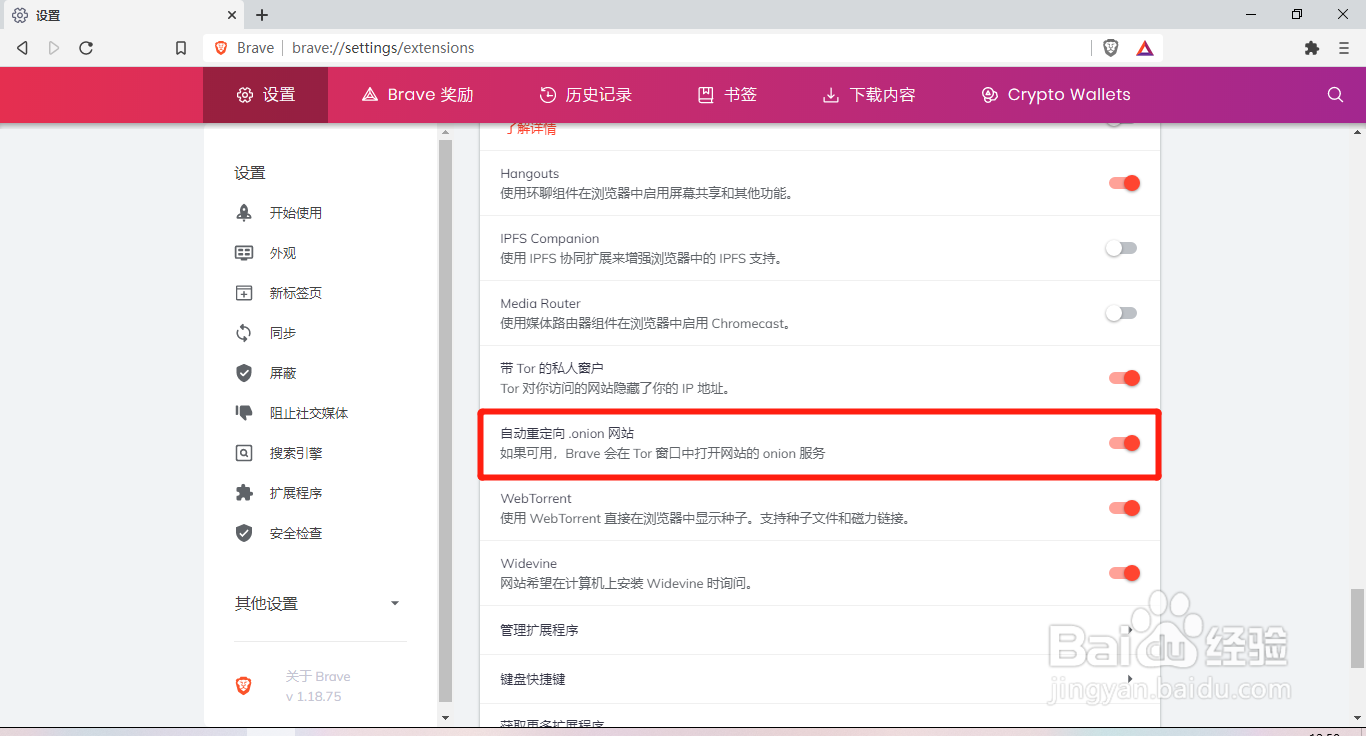Click 关于 Brave link
The image size is (1366, 736).
[x=318, y=676]
